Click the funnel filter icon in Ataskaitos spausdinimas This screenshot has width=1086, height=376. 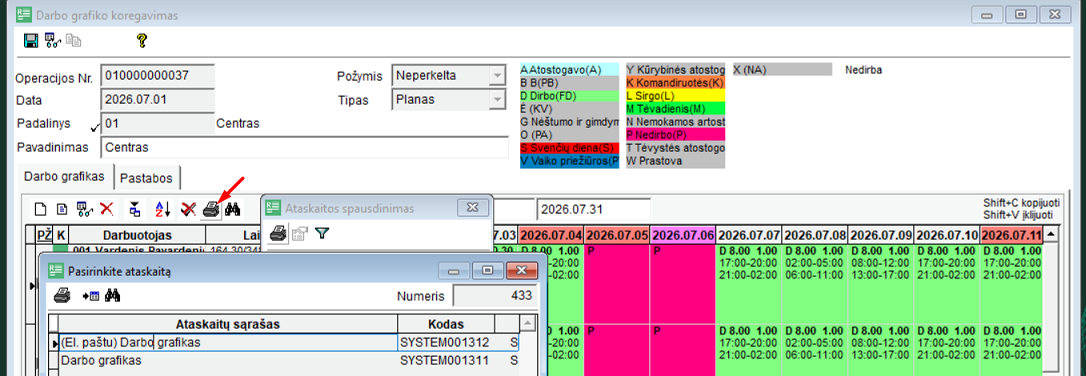point(321,233)
